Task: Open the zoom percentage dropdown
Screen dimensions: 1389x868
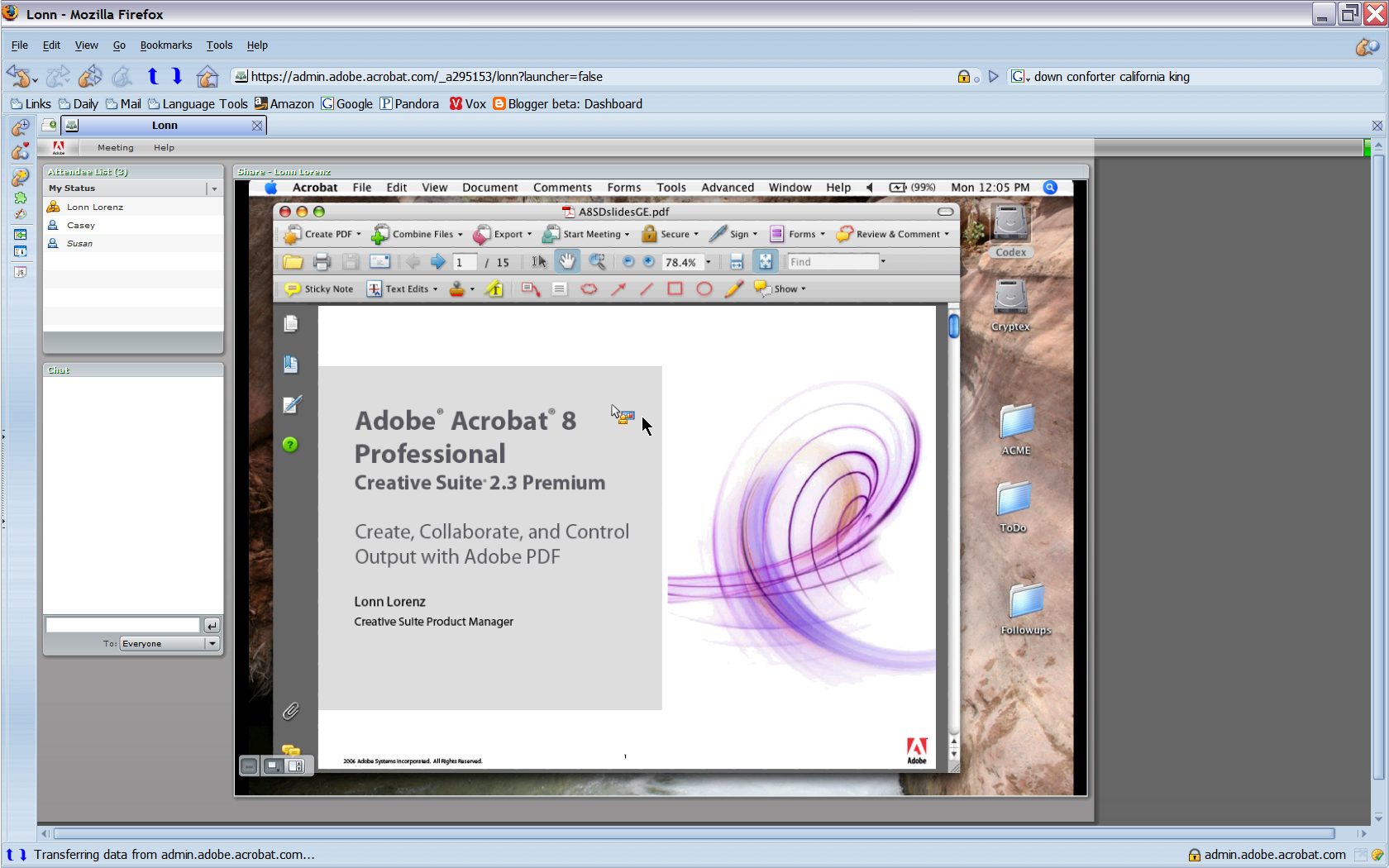Action: tap(709, 262)
